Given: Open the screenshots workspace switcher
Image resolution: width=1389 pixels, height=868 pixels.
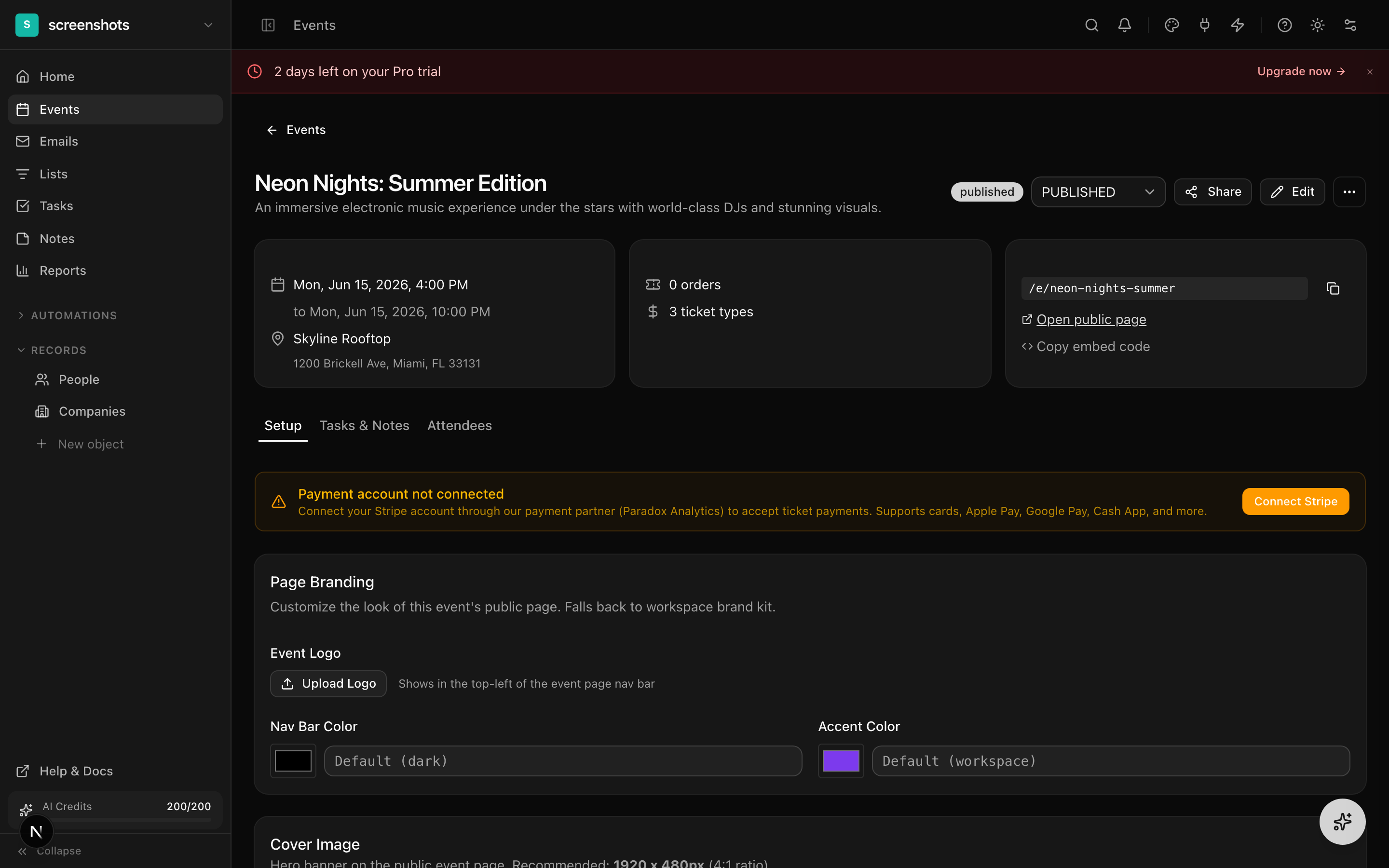Looking at the screenshot, I should coord(115,25).
